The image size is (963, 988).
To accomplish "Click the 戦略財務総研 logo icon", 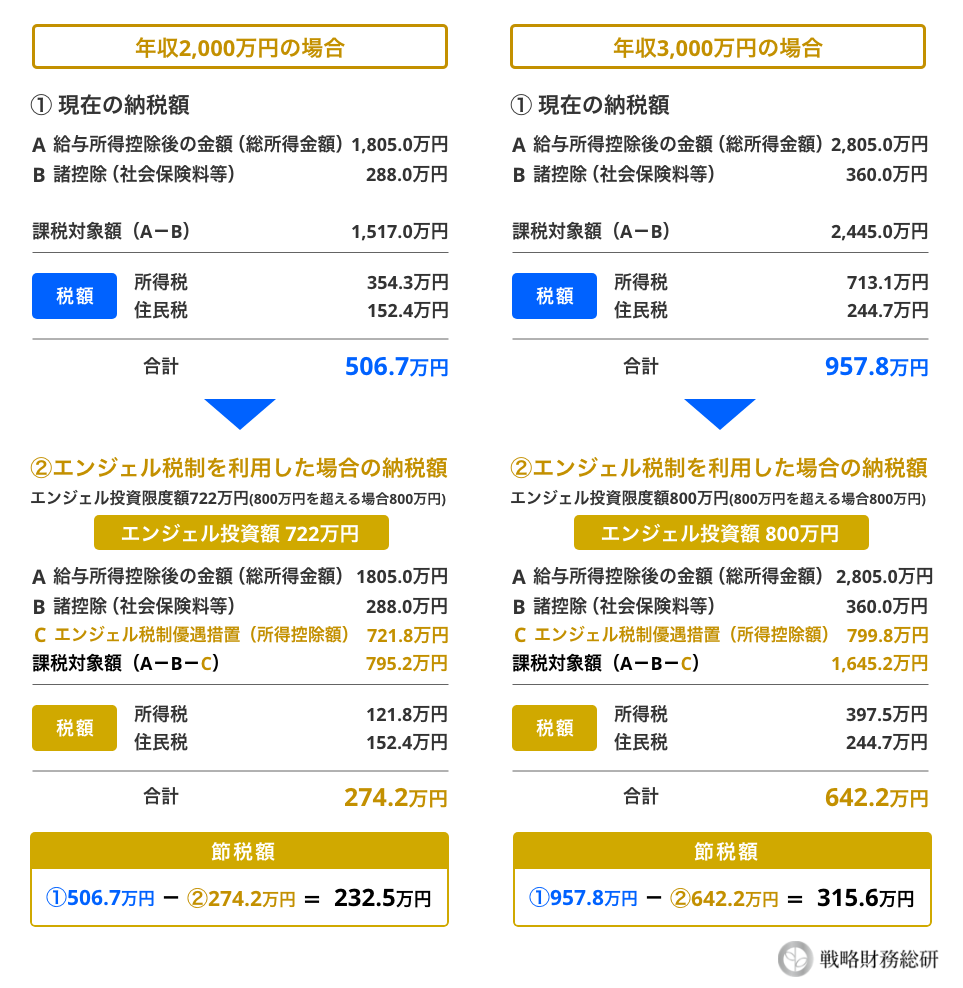I will pos(795,959).
